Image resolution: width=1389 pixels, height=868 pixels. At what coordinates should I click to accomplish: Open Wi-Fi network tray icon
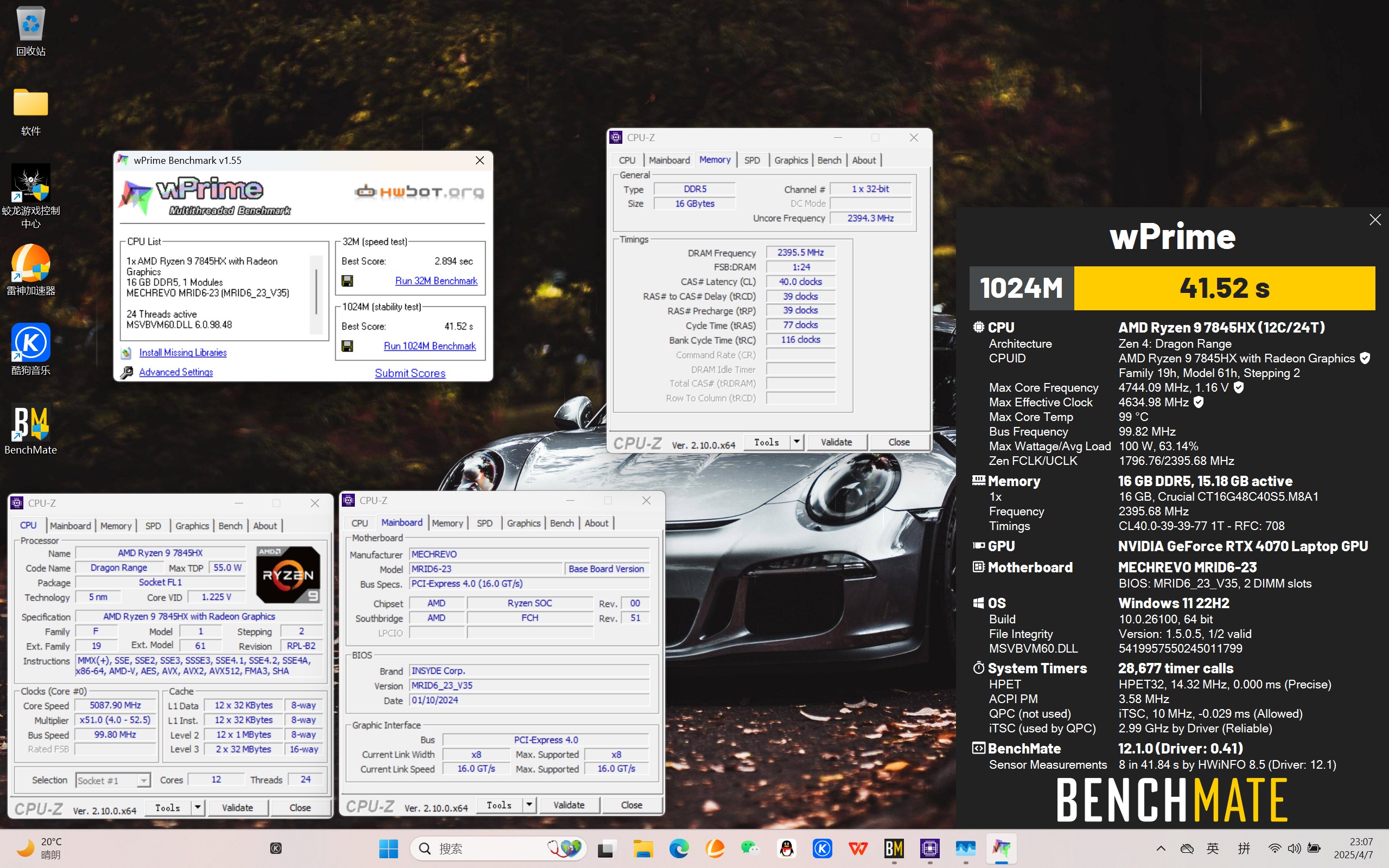click(1275, 848)
